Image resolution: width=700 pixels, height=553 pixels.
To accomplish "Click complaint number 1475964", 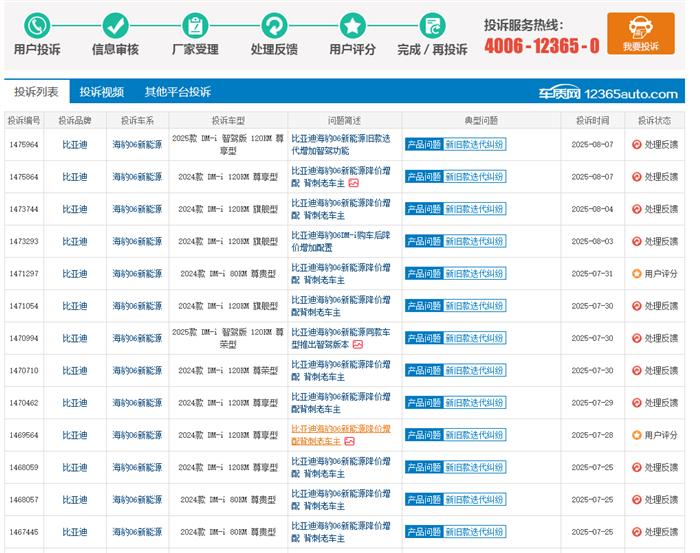I will tap(24, 145).
